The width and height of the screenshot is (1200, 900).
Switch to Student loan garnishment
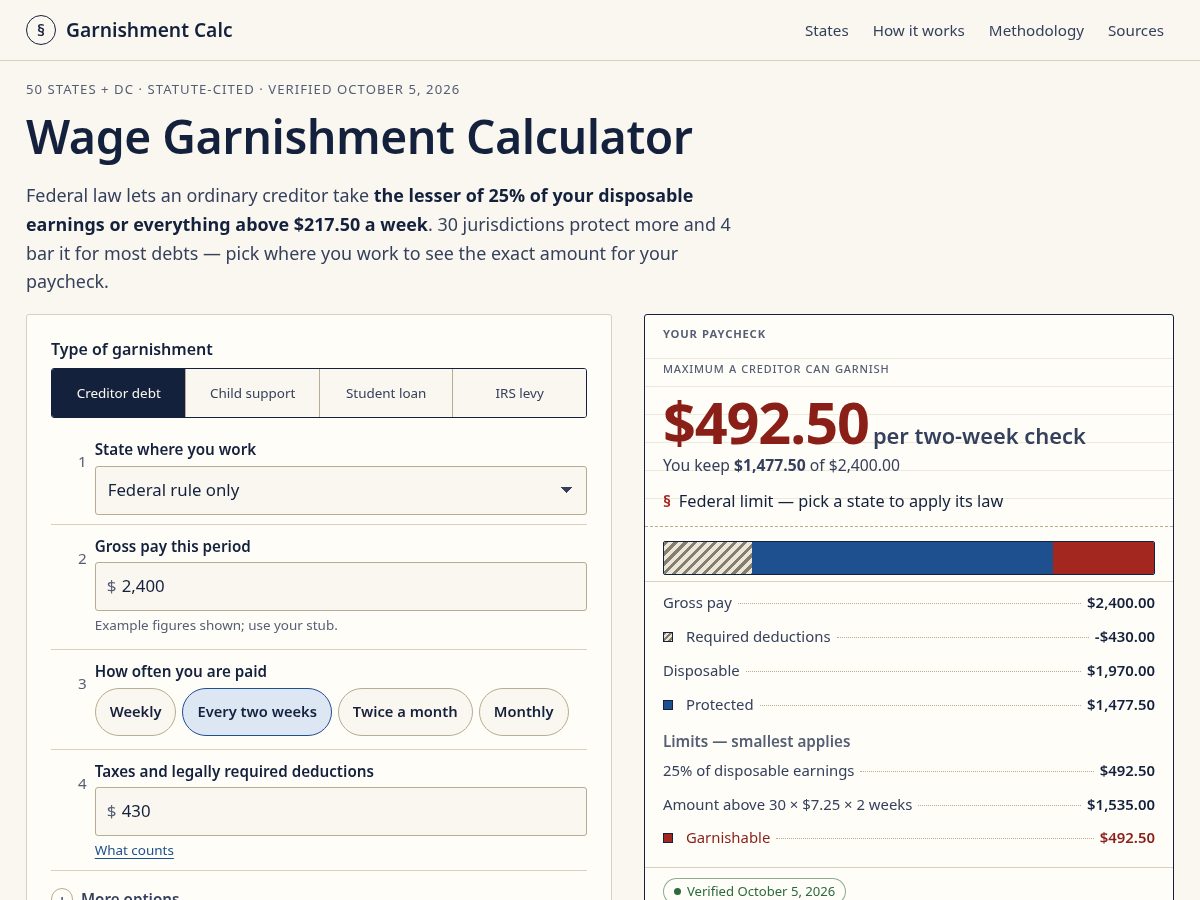coord(386,393)
